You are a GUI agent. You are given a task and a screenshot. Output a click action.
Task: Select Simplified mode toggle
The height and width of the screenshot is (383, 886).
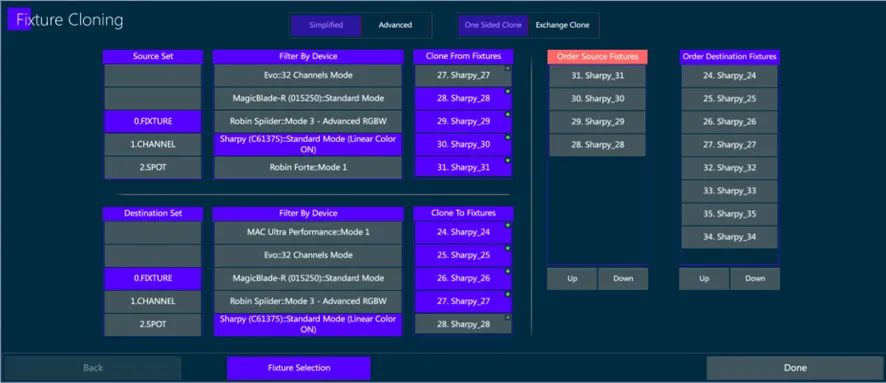pos(325,25)
